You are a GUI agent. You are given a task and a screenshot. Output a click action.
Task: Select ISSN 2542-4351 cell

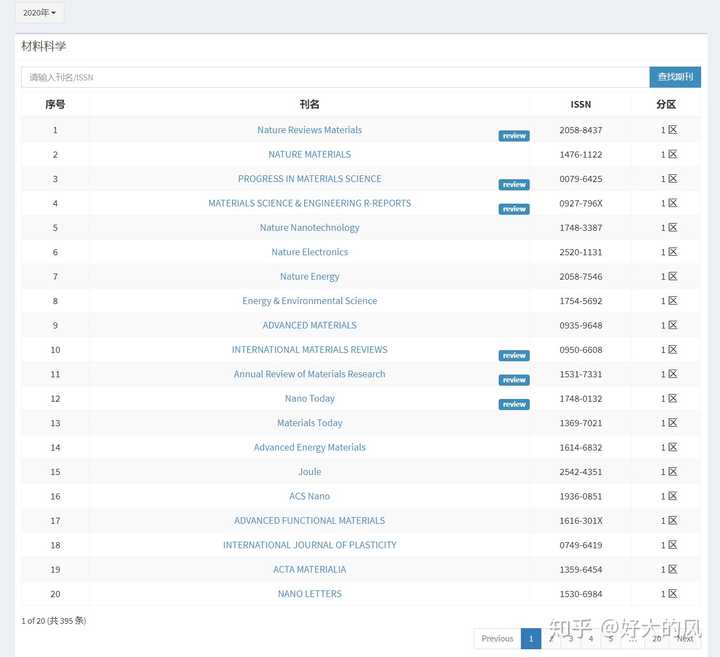click(580, 472)
